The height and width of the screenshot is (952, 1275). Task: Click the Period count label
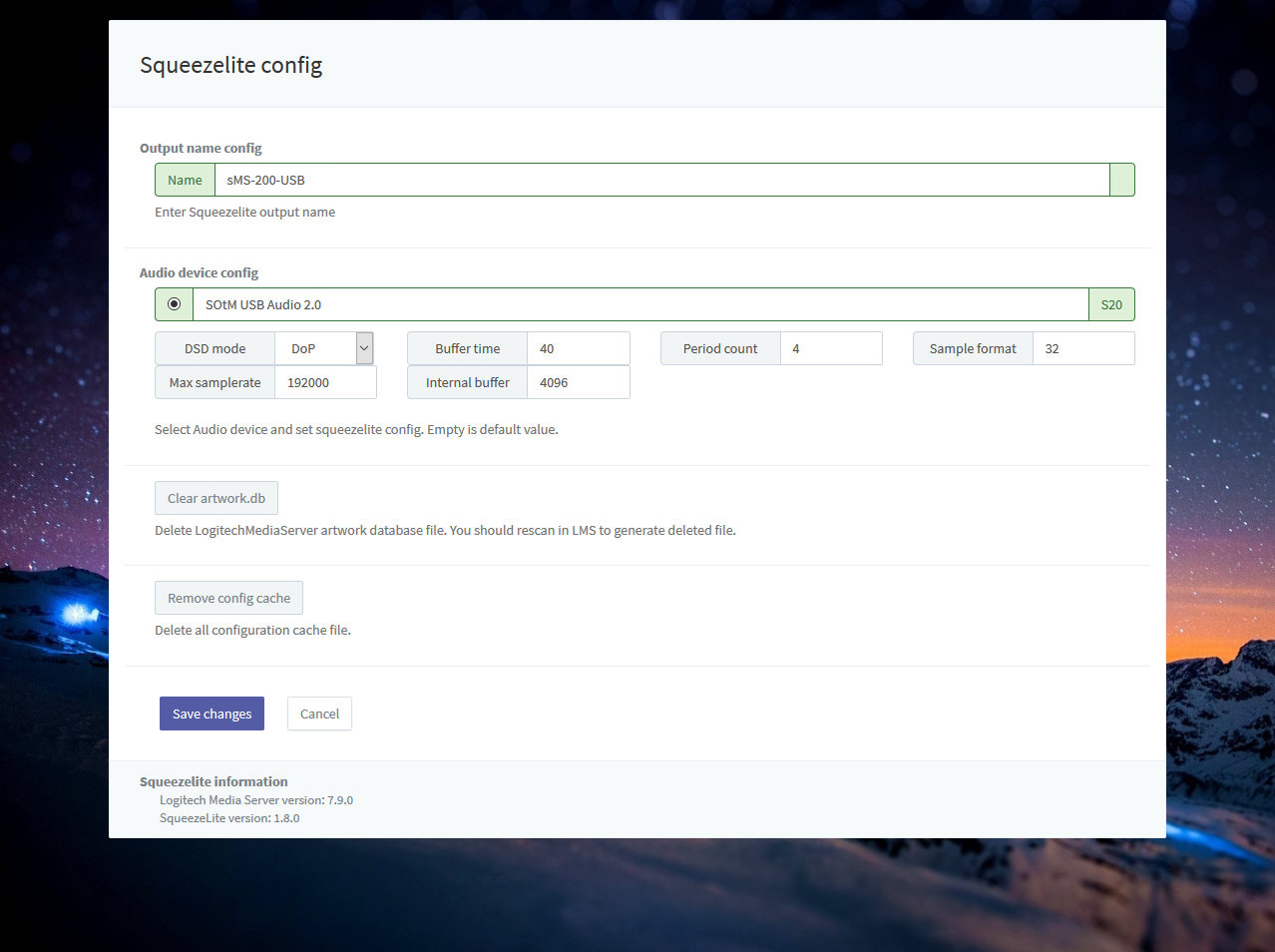[x=719, y=348]
